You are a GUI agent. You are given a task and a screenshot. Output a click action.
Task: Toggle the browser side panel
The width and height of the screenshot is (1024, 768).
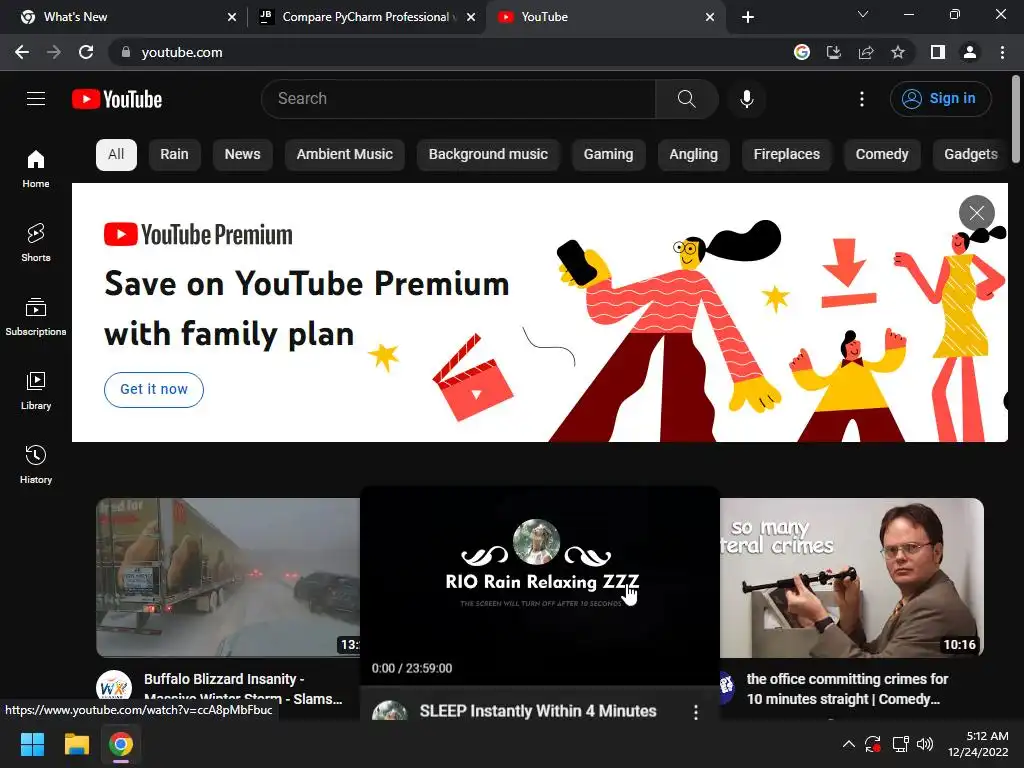tap(938, 52)
